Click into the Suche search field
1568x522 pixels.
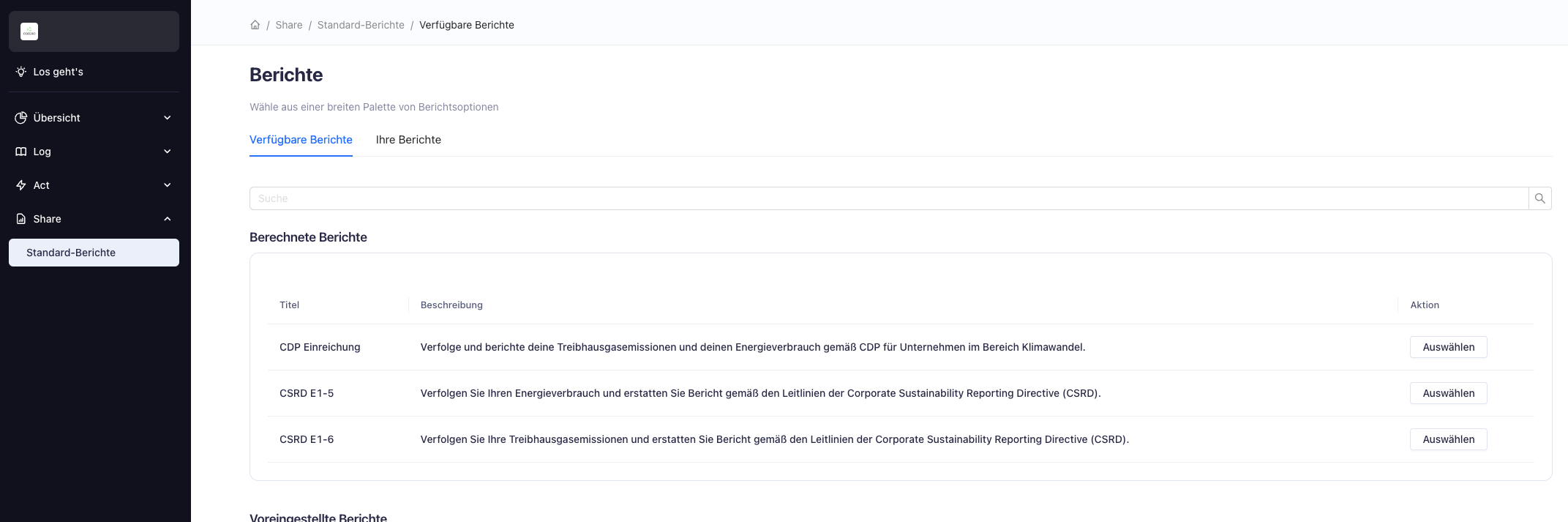click(x=888, y=198)
